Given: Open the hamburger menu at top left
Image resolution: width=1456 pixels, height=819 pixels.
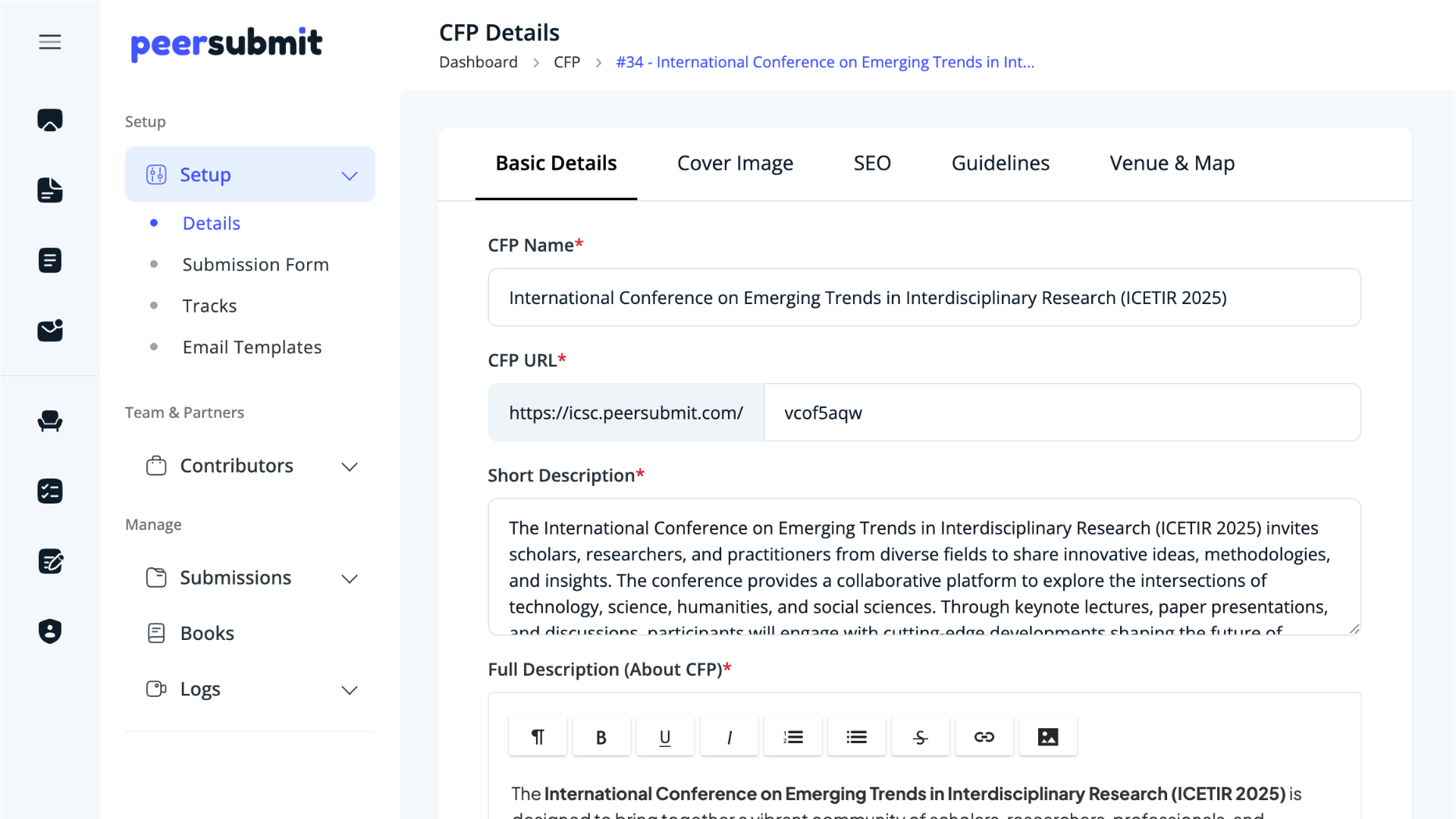Looking at the screenshot, I should point(50,42).
